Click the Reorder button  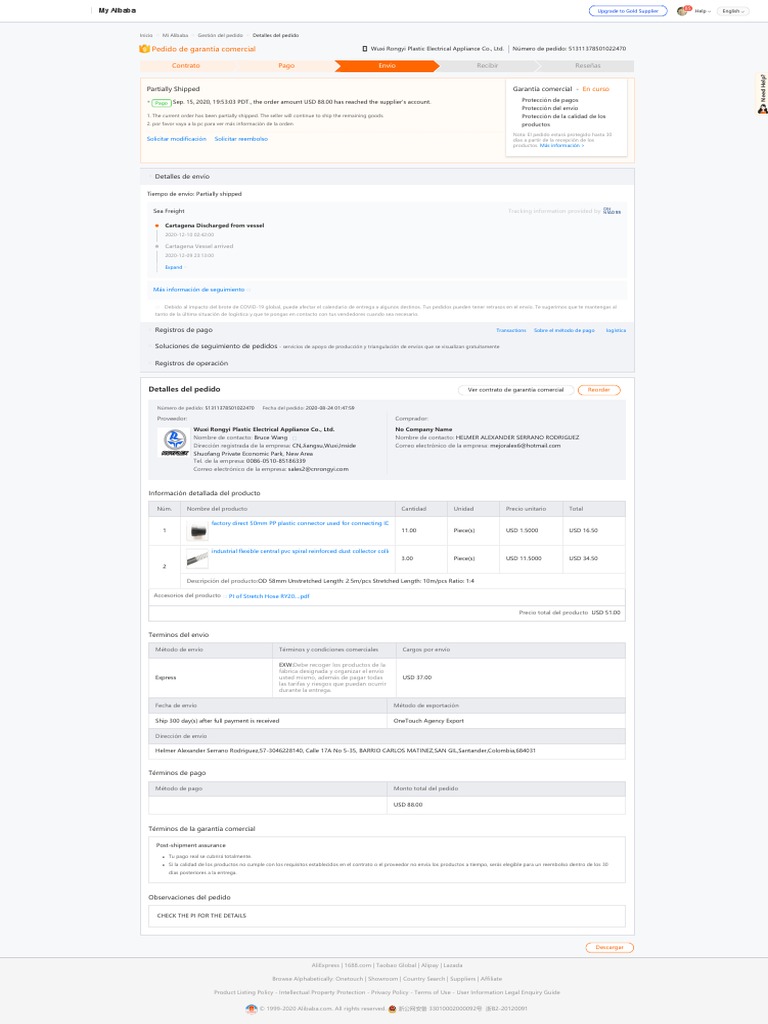598,390
